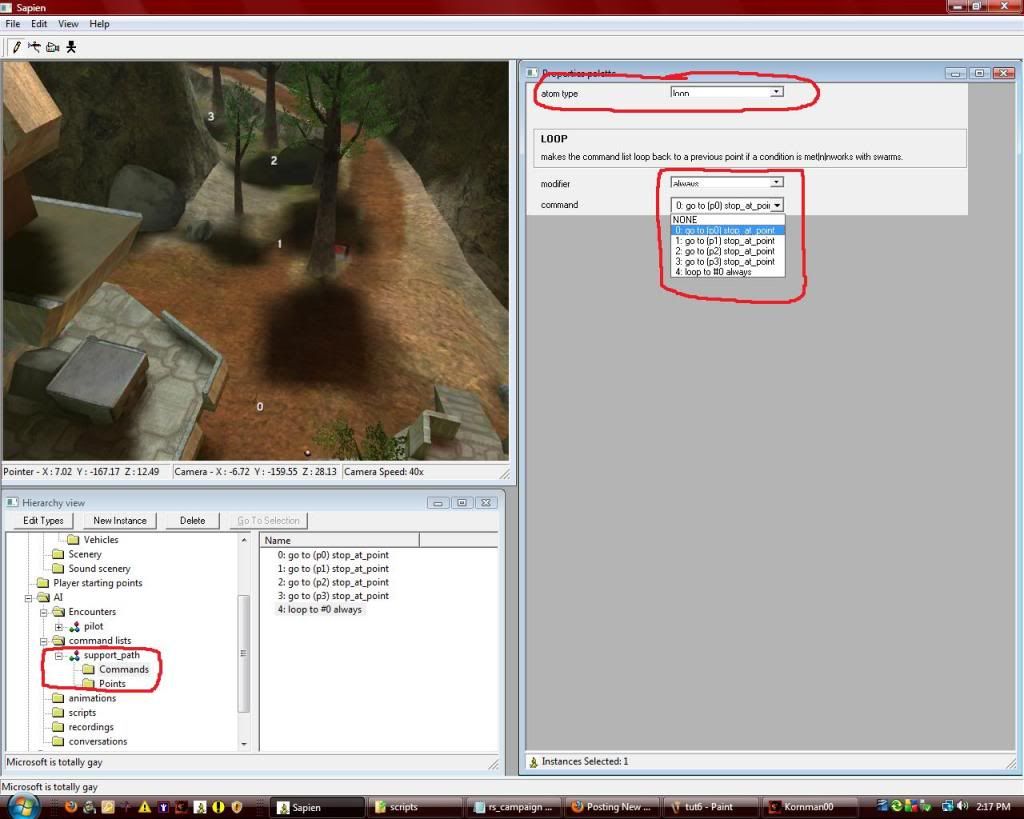This screenshot has height=819, width=1024.
Task: Switch to the Posting New taskbar window
Action: (x=612, y=807)
